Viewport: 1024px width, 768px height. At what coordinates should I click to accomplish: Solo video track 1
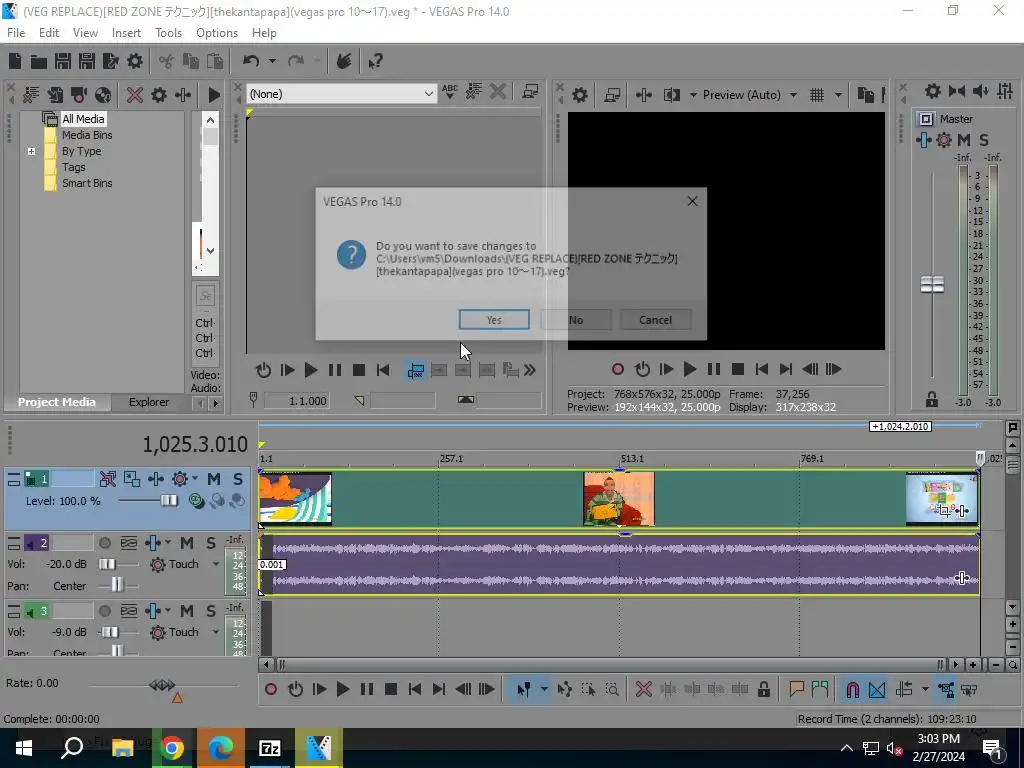(x=238, y=479)
